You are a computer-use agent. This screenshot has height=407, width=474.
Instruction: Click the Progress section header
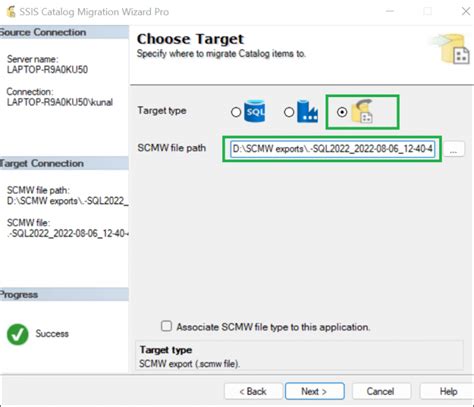(x=64, y=295)
